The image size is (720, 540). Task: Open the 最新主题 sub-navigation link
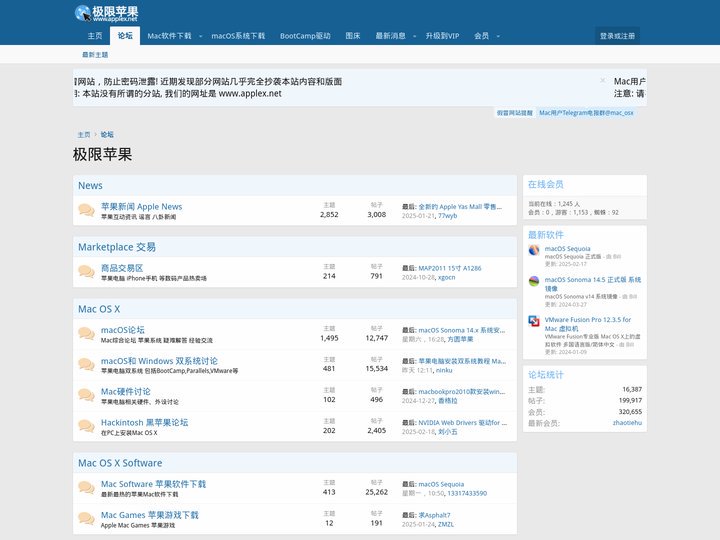coord(95,55)
